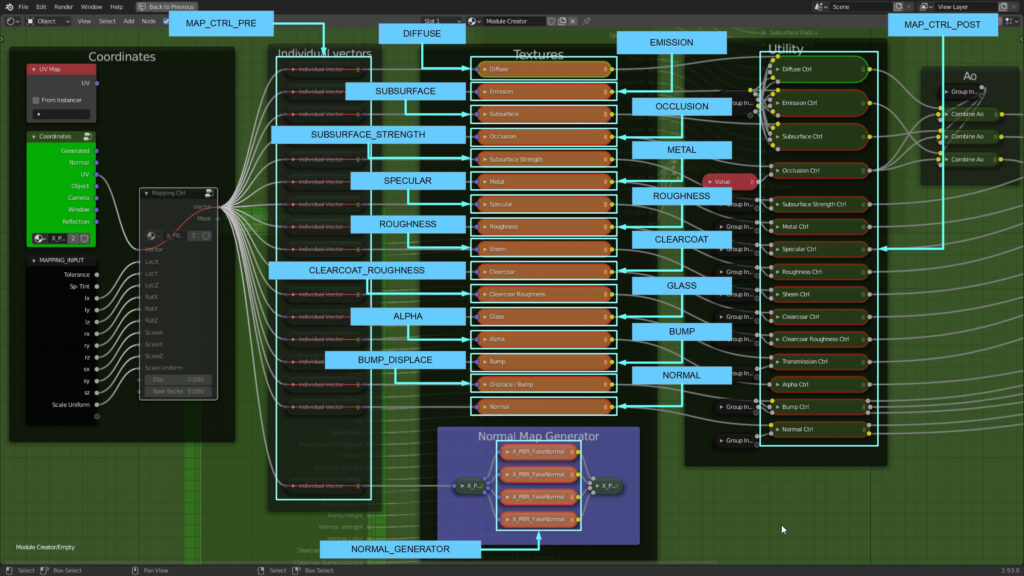Unlink the Module Creator material with X
The image size is (1024, 576).
(573, 21)
